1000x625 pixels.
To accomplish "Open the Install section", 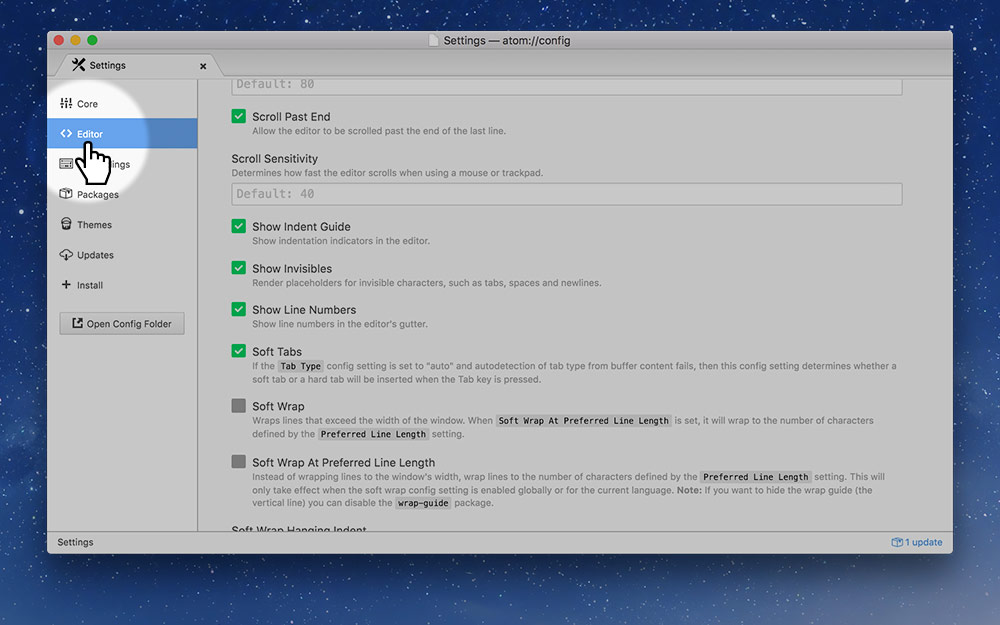I will click(122, 285).
